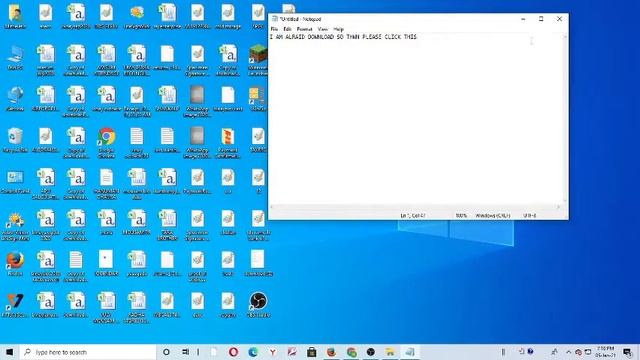Click the UTF-8 encoding status entry
The width and height of the screenshot is (640, 360).
tap(529, 216)
